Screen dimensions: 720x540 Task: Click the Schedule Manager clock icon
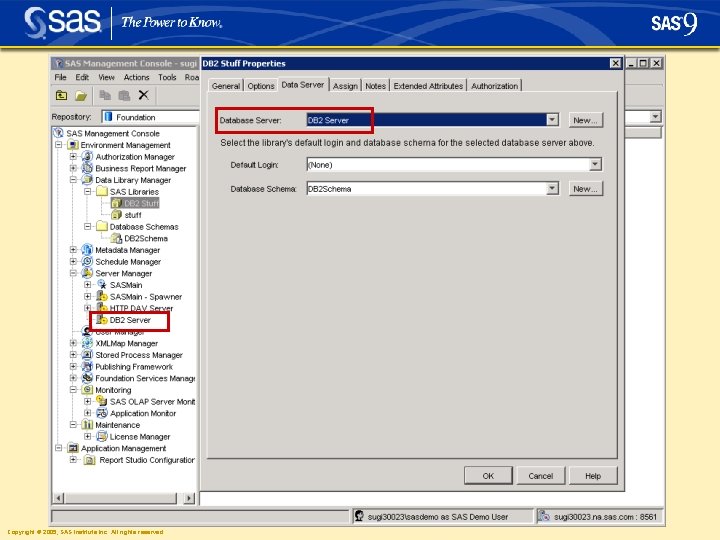(87, 261)
